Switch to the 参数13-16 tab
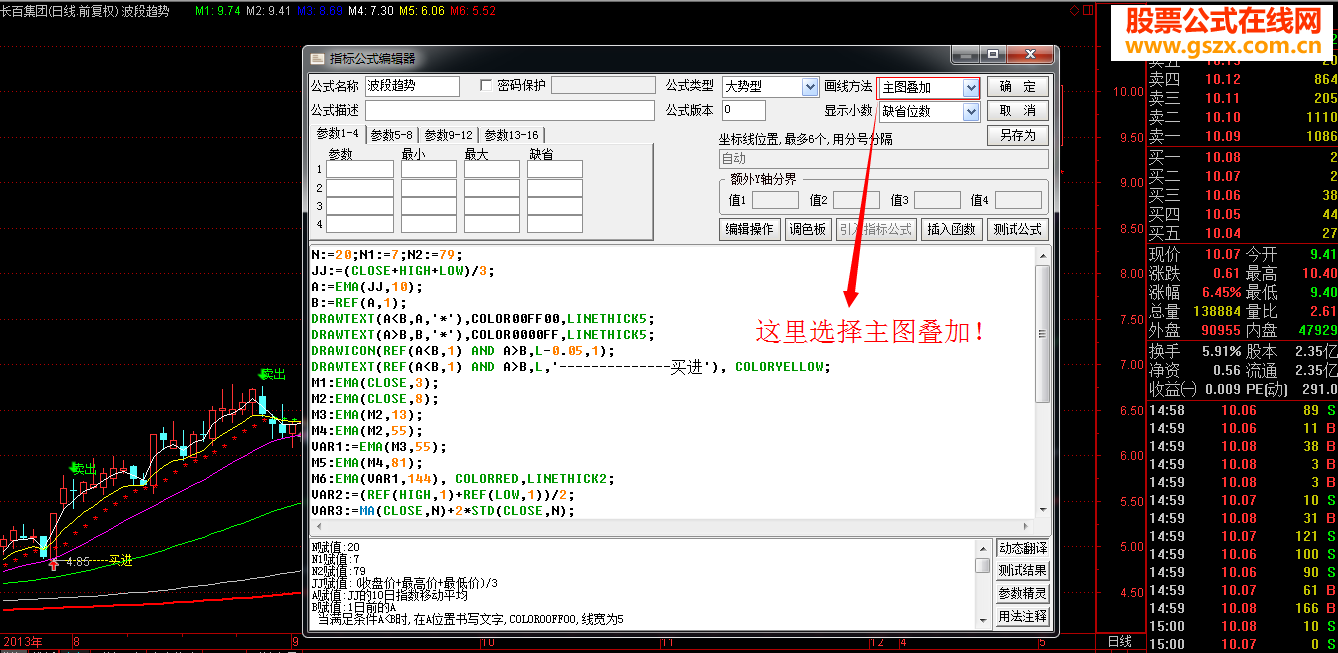The height and width of the screenshot is (653, 1338). click(x=512, y=135)
